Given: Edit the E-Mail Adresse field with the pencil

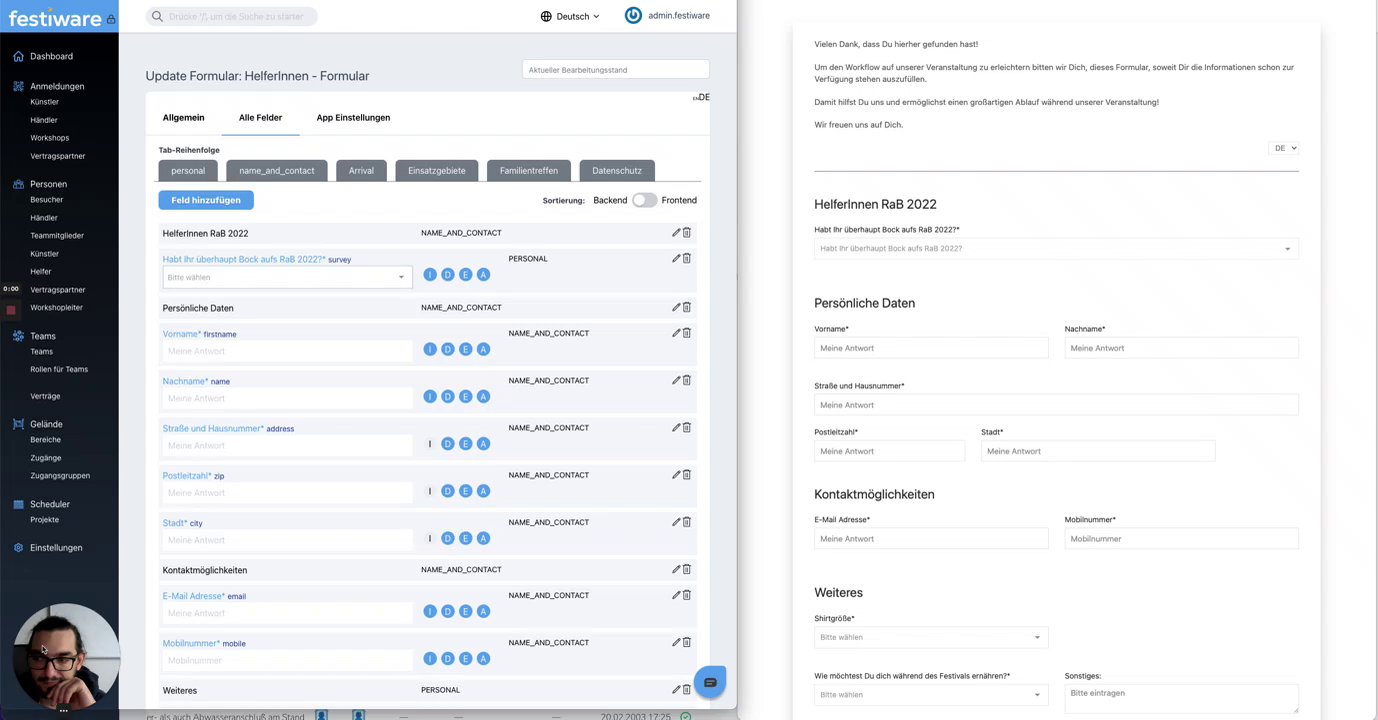Looking at the screenshot, I should [676, 595].
